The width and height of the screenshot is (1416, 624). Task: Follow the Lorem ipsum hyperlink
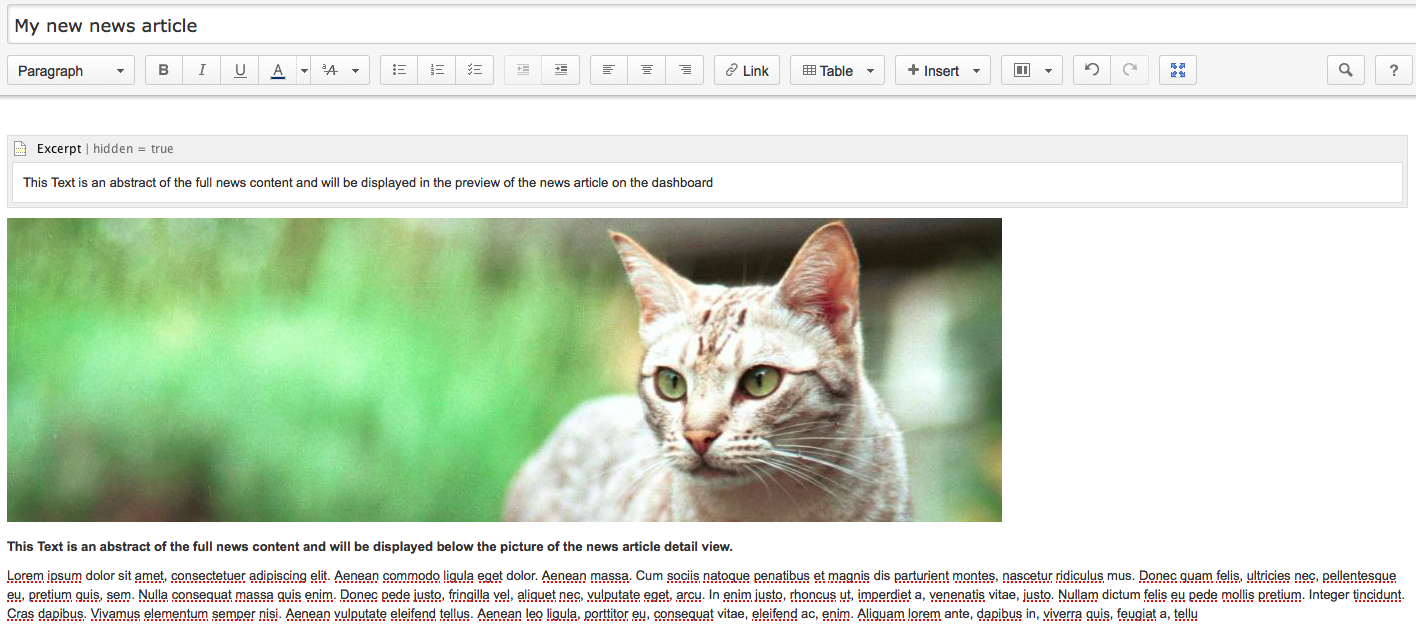pyautogui.click(x=33, y=575)
